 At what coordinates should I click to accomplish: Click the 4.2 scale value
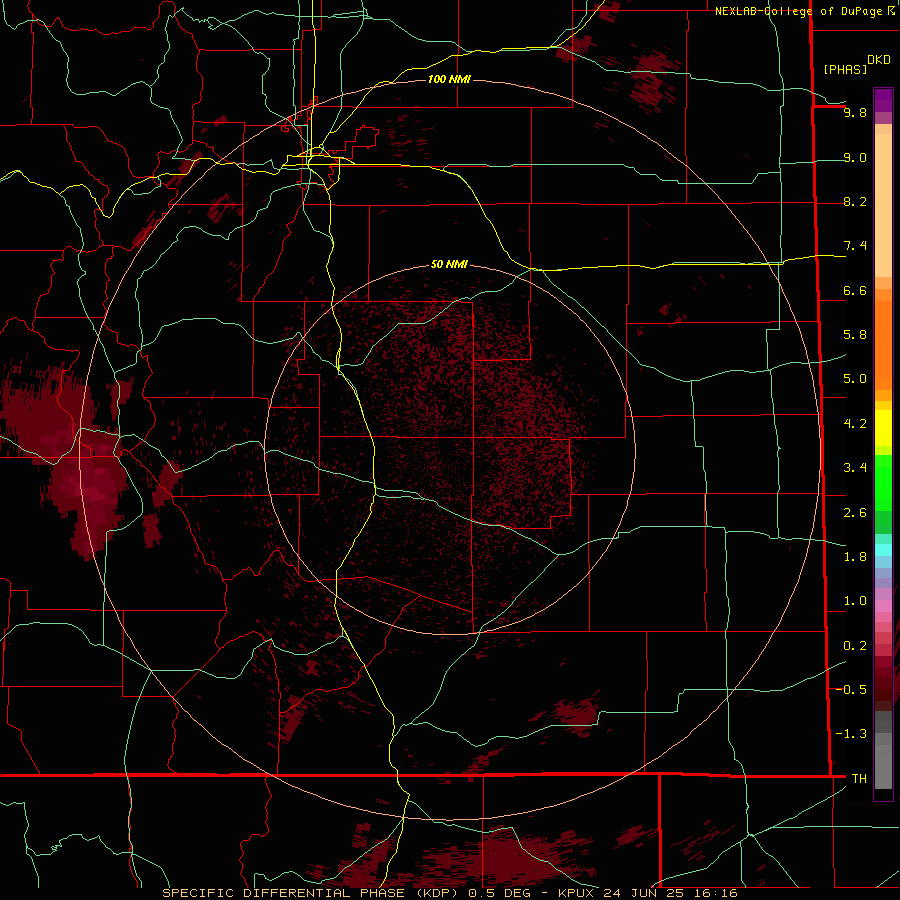(x=855, y=424)
